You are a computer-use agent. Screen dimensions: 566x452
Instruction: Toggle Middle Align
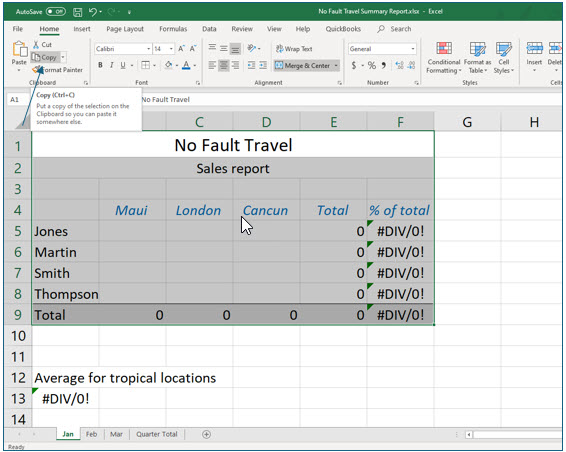pos(224,48)
